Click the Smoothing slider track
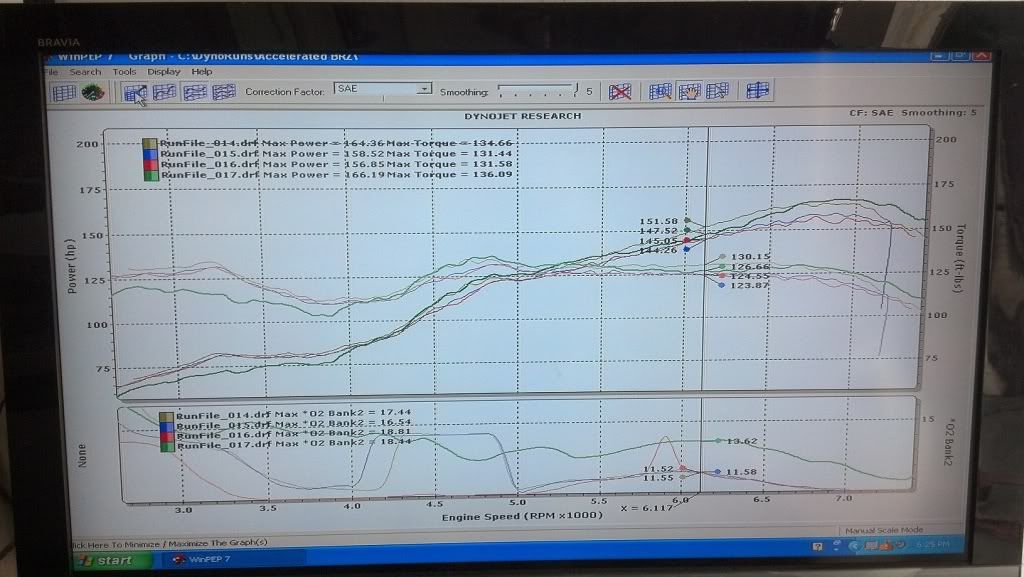Image resolution: width=1024 pixels, height=577 pixels. tap(537, 91)
